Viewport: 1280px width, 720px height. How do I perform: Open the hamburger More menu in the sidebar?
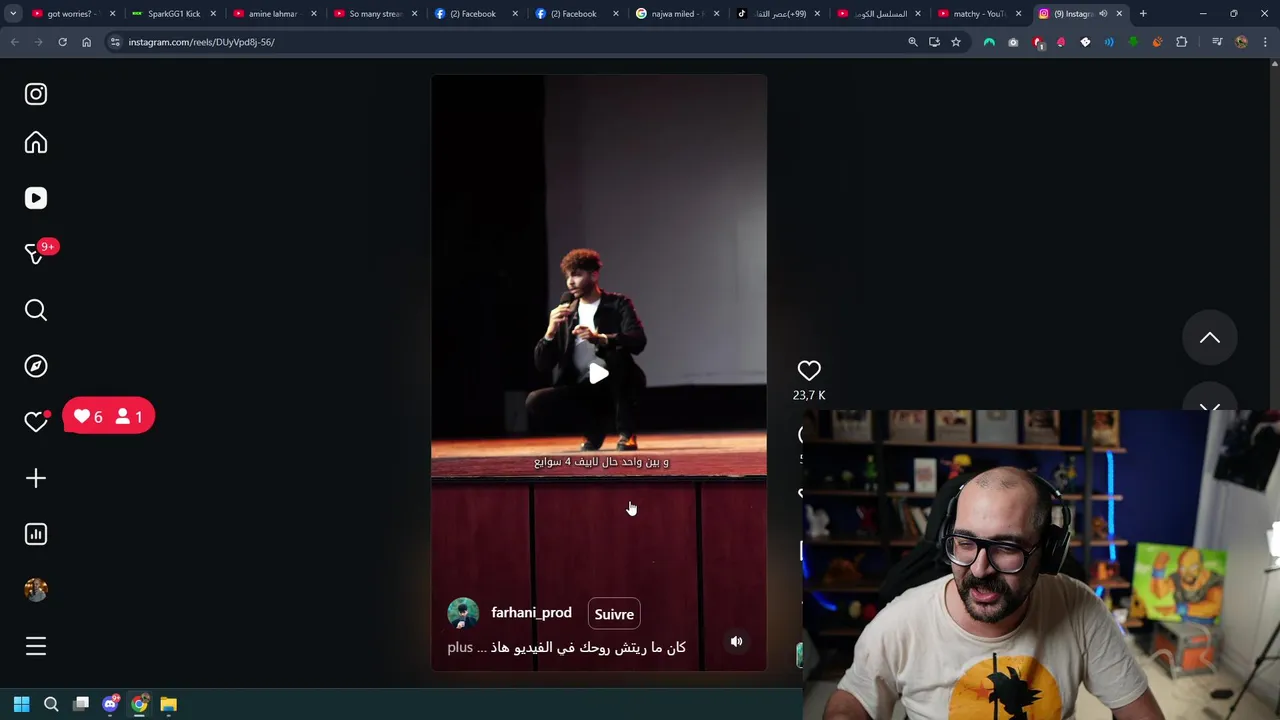tap(36, 646)
